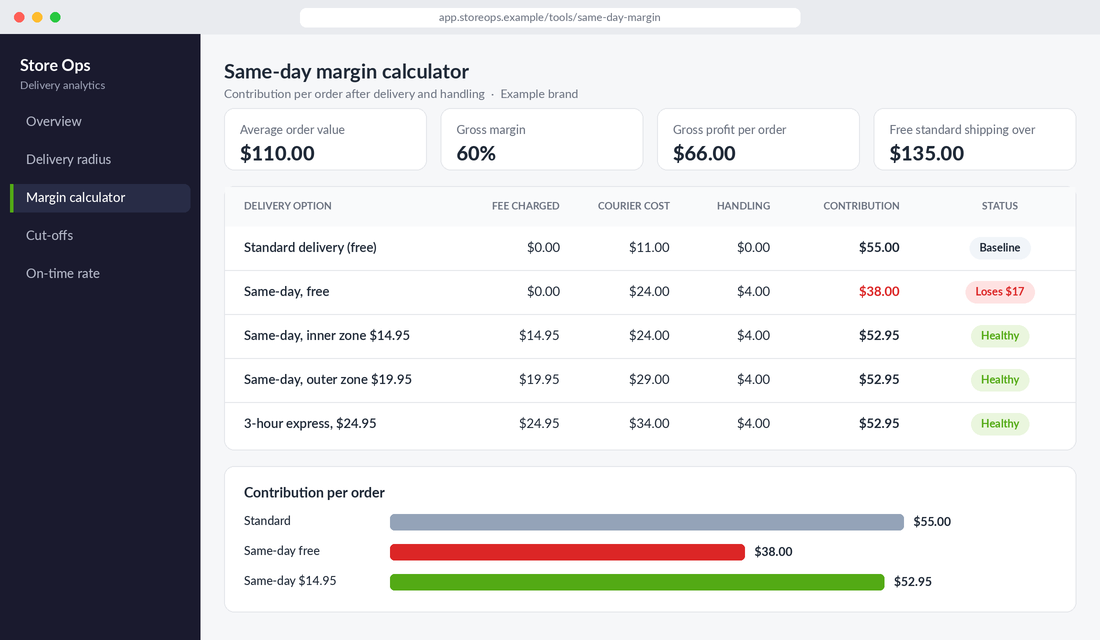Click the Contribution per order chart title
This screenshot has width=1100, height=640.
[314, 493]
